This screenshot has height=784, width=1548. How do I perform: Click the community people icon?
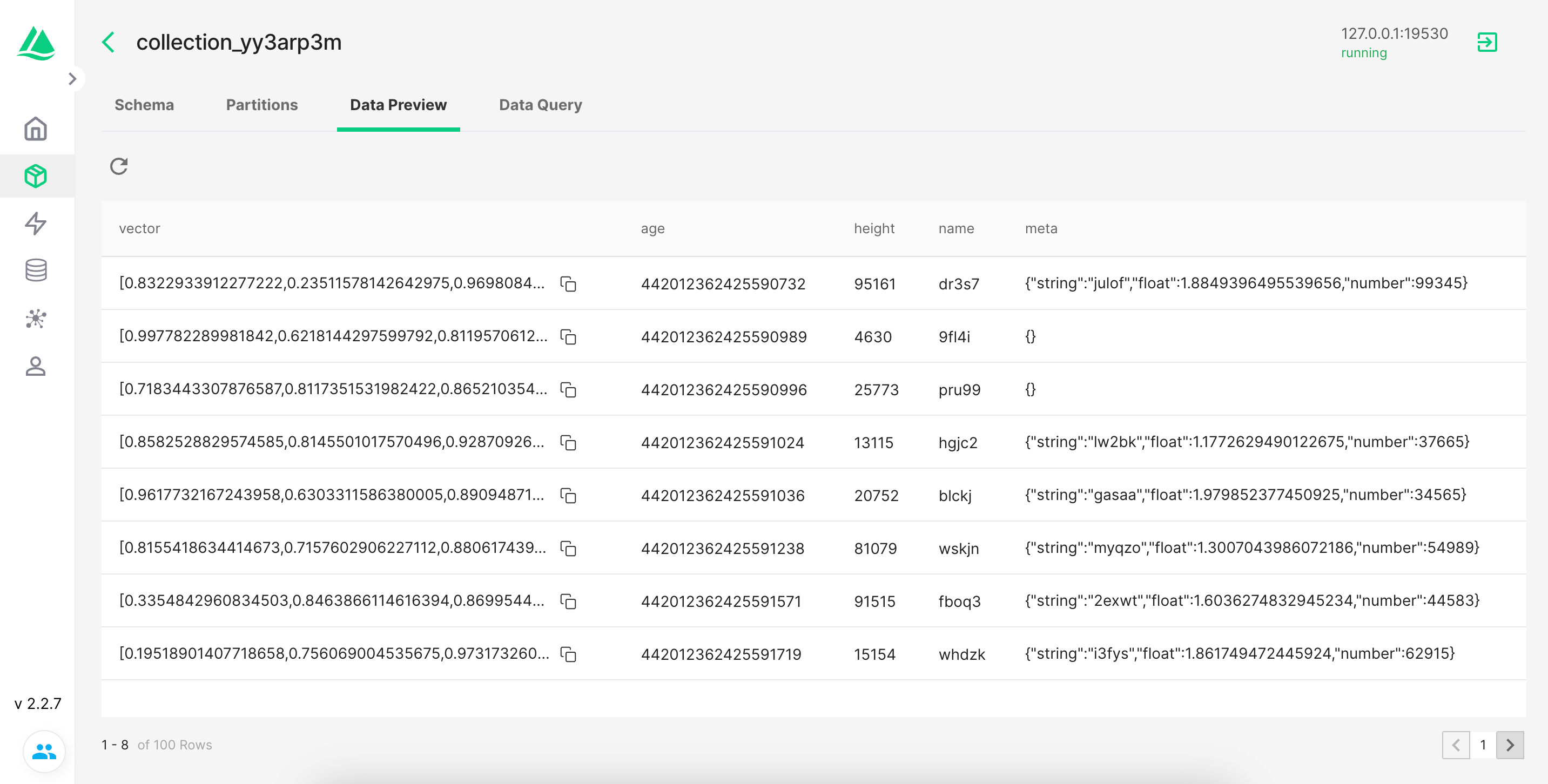point(44,751)
